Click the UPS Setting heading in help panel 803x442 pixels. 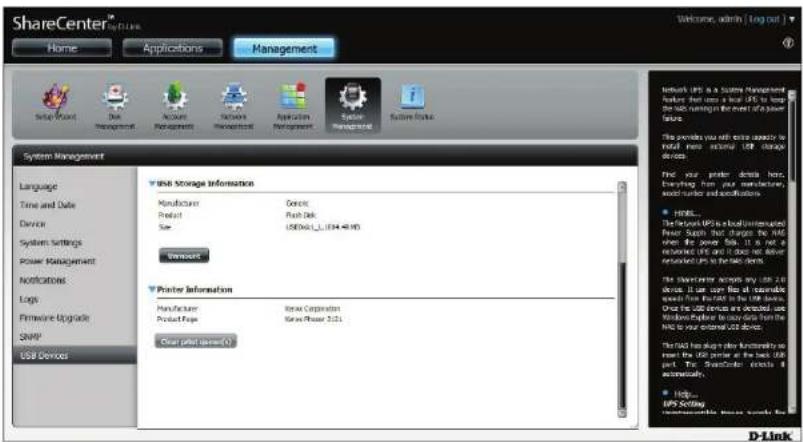point(681,405)
